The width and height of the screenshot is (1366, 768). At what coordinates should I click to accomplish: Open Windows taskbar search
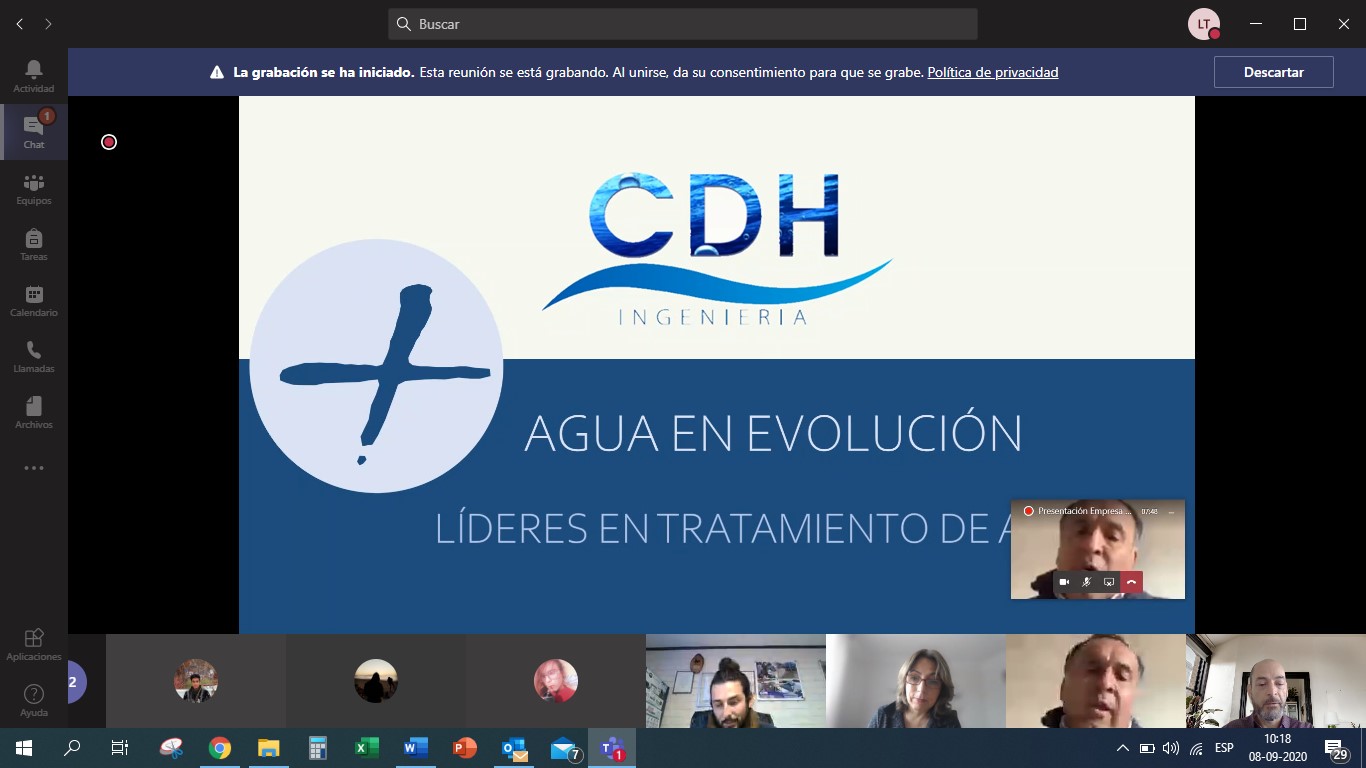tap(72, 748)
